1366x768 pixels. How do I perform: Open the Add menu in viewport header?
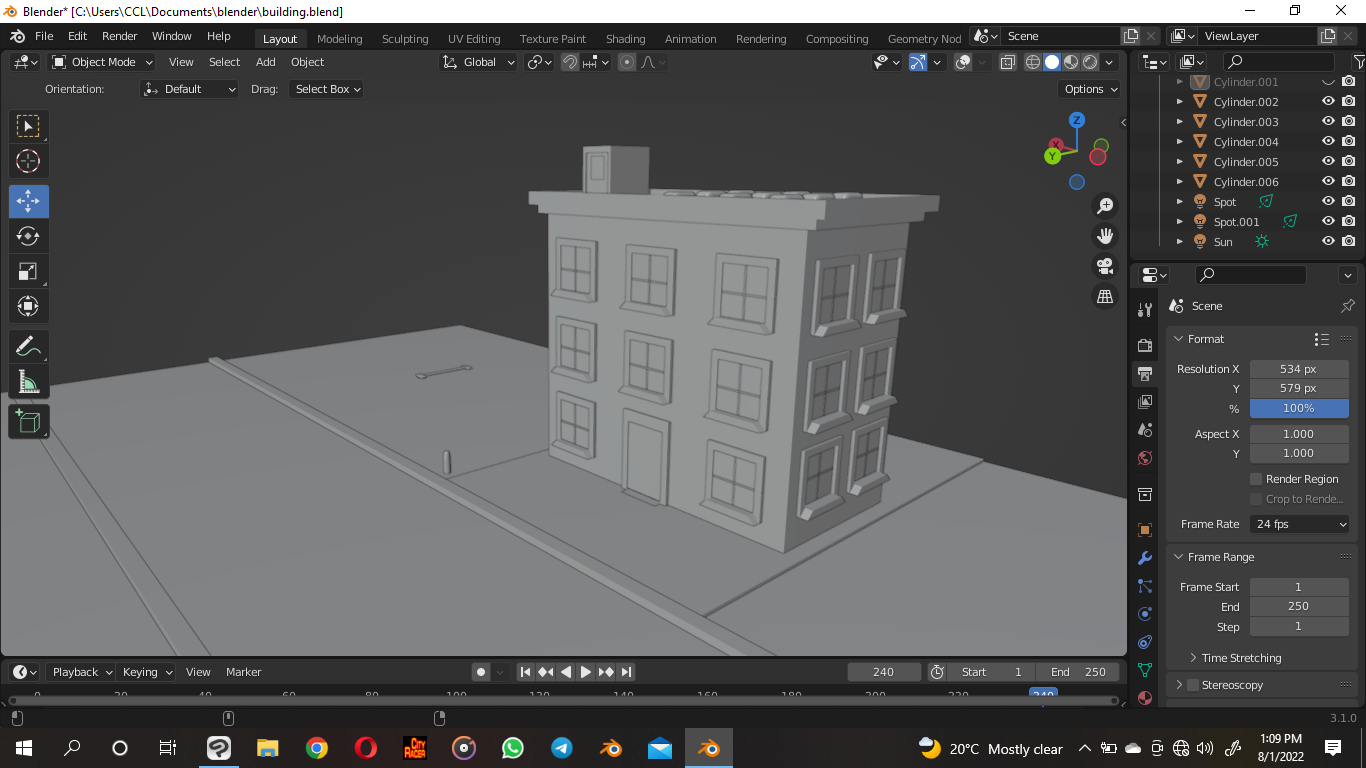265,62
